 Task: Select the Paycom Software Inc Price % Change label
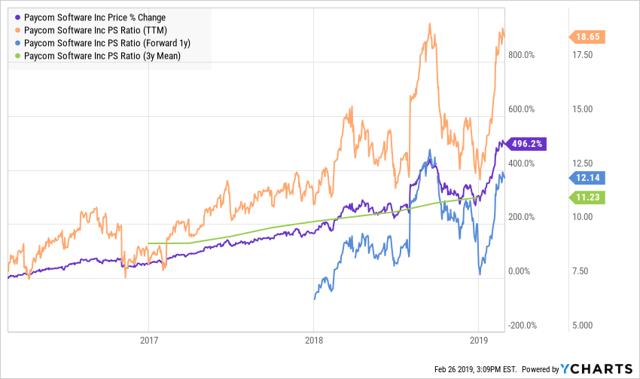[95, 18]
